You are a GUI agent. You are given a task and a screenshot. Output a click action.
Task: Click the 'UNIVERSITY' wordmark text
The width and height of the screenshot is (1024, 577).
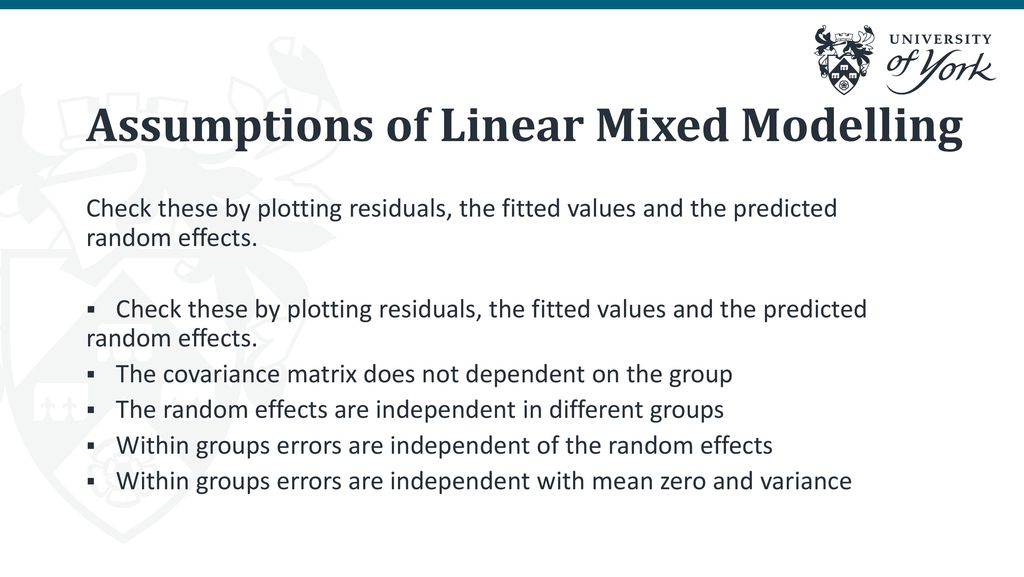[940, 39]
